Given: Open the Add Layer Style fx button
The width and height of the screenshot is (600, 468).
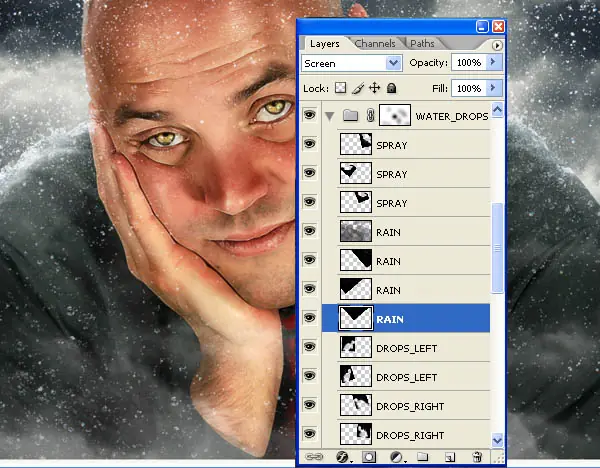Looking at the screenshot, I should [x=342, y=457].
